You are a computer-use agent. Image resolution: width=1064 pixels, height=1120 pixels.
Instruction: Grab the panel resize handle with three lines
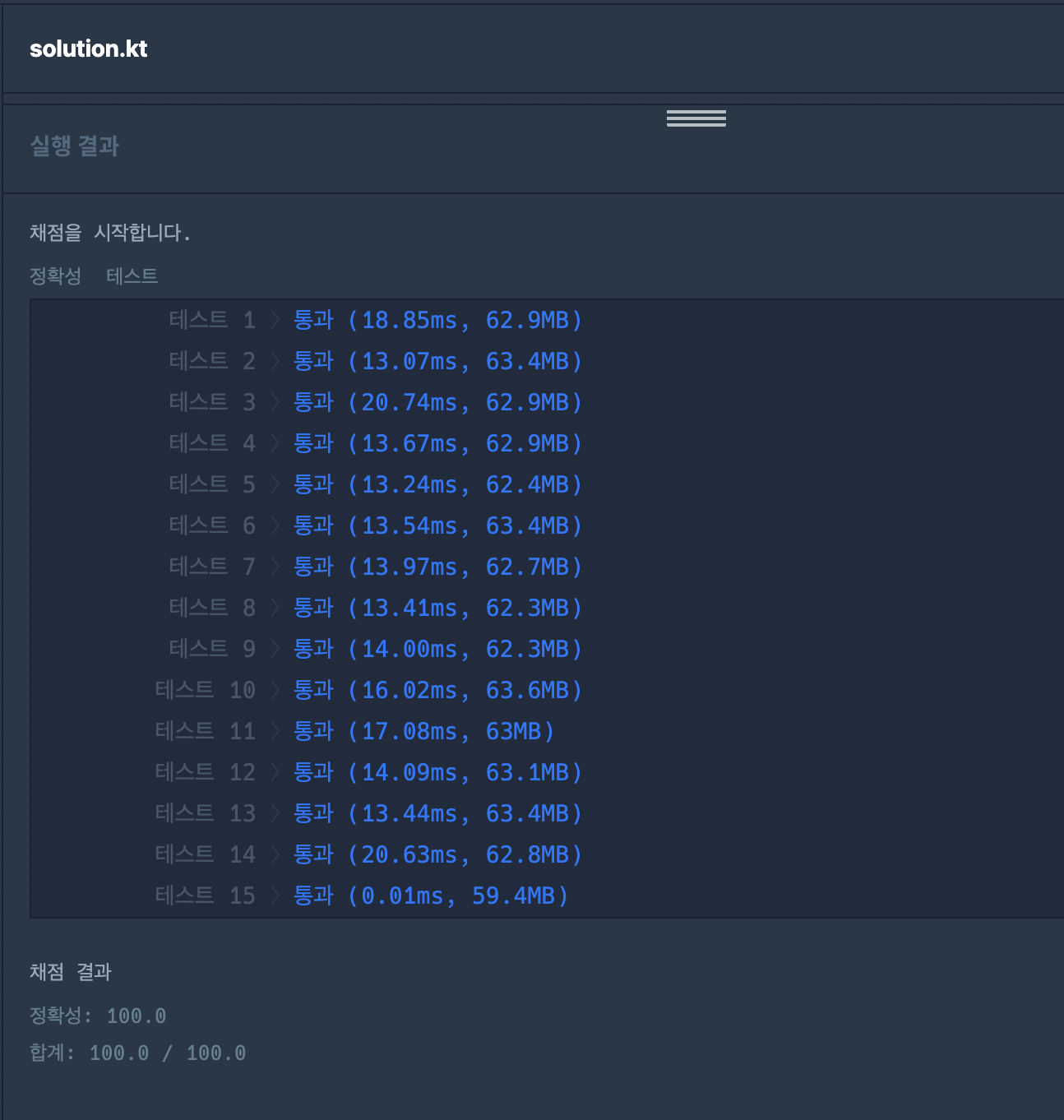pos(696,118)
